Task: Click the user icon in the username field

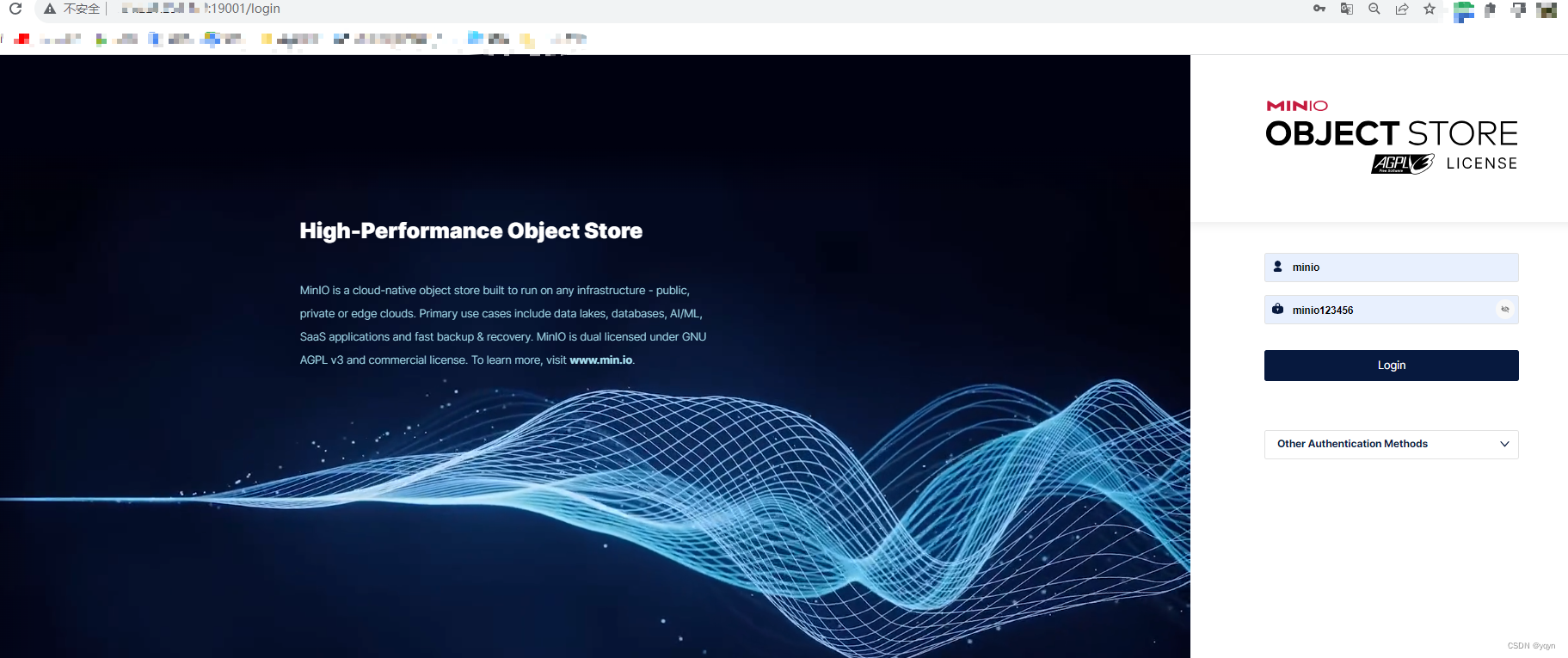Action: [1278, 267]
